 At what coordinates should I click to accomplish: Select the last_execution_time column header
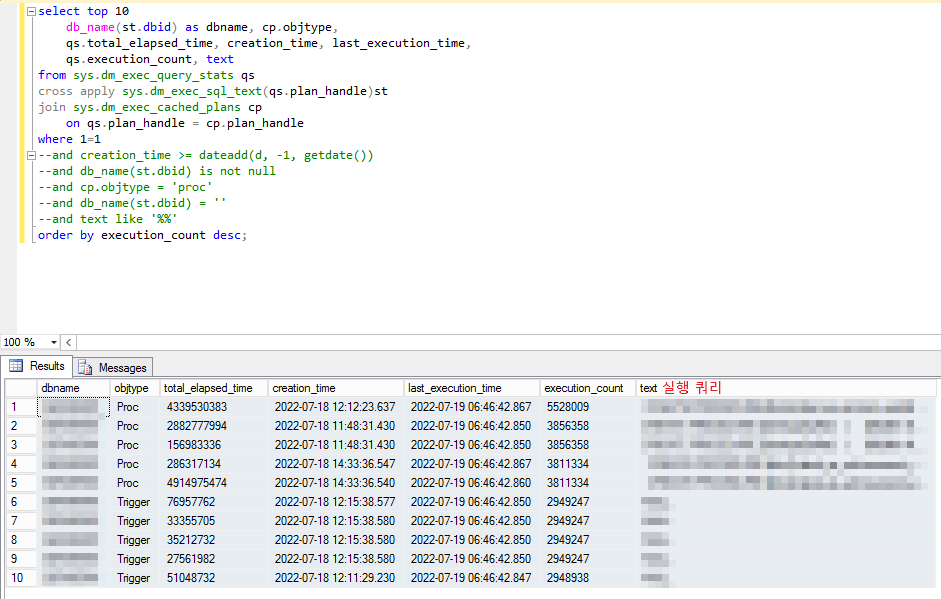pyautogui.click(x=472, y=388)
